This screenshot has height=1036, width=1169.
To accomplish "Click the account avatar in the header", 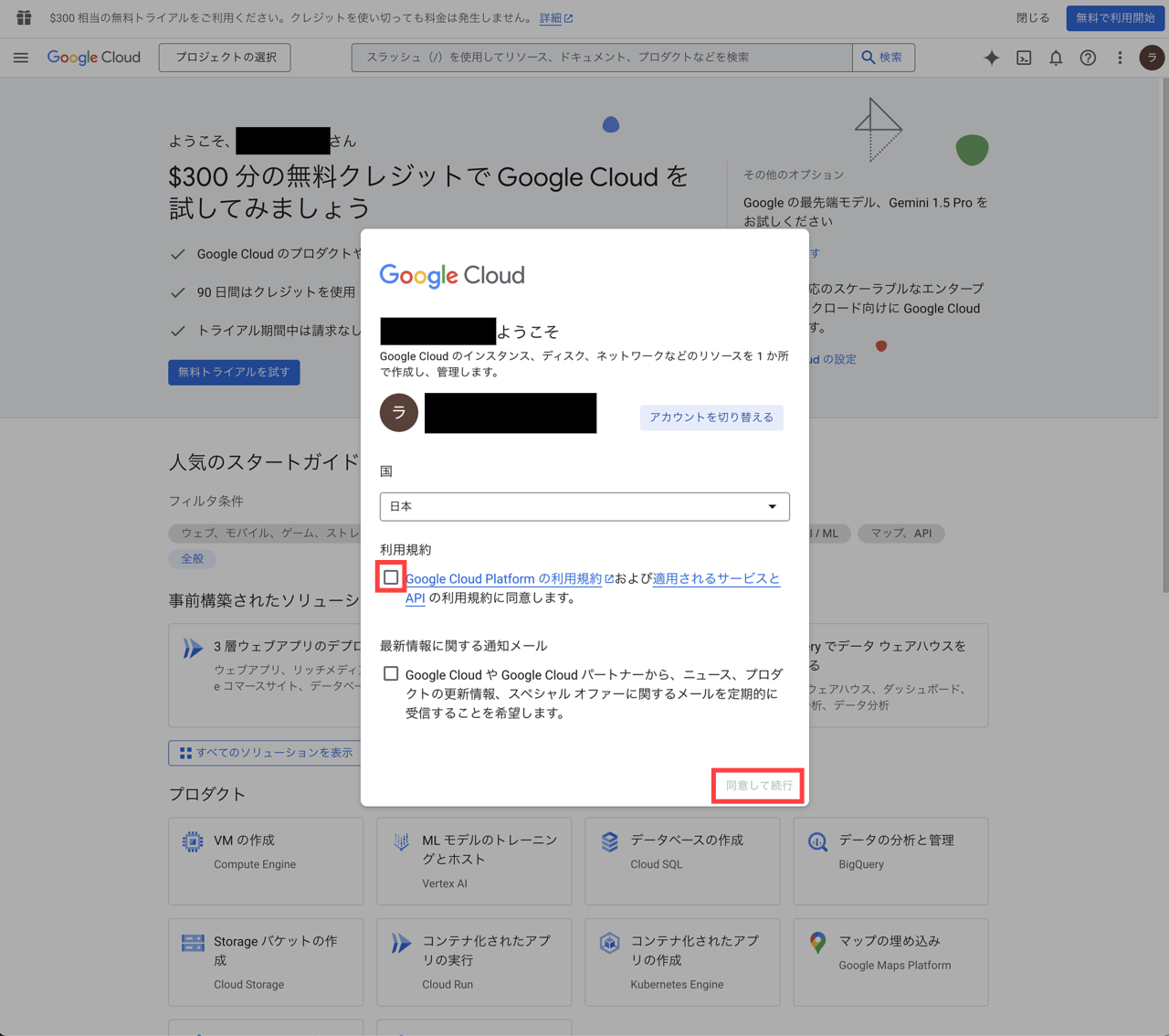I will point(1152,58).
